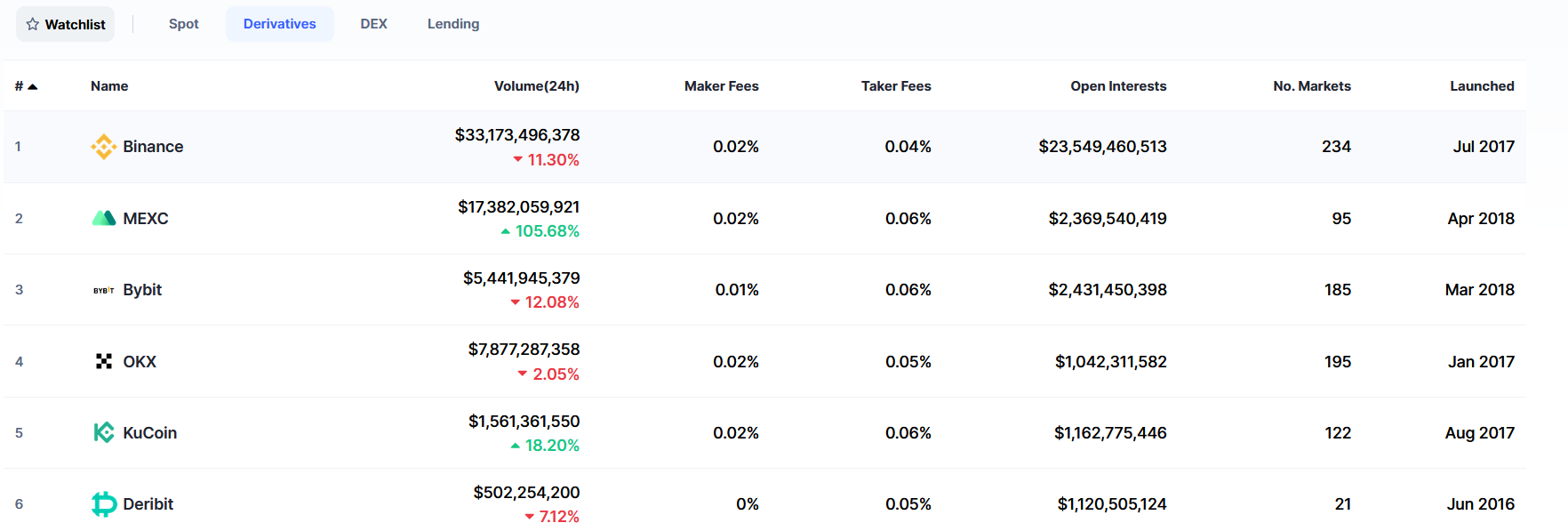1568x531 pixels.
Task: Sort by Maker Fees column header
Action: (x=721, y=86)
